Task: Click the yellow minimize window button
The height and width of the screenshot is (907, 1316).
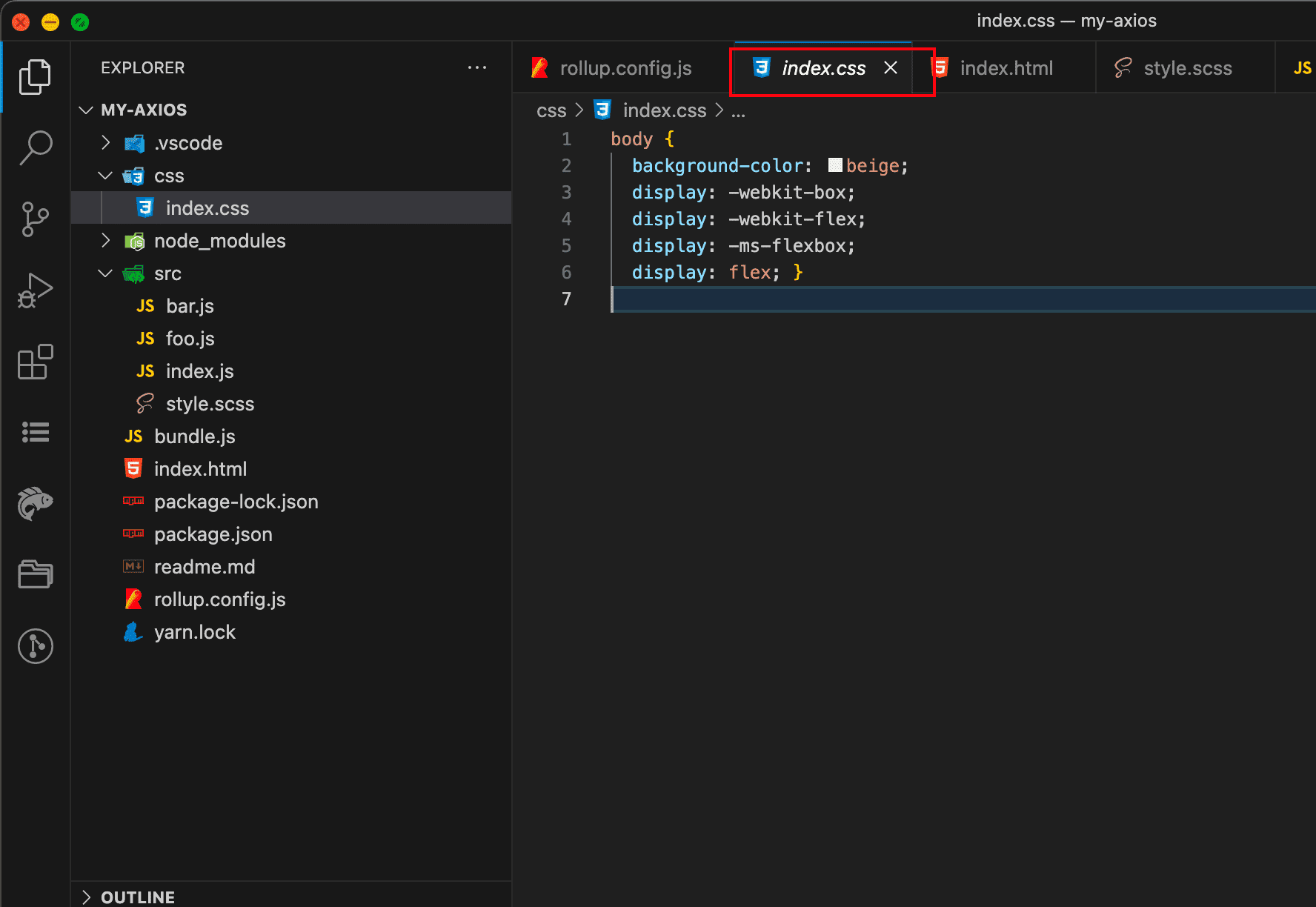Action: coord(50,22)
